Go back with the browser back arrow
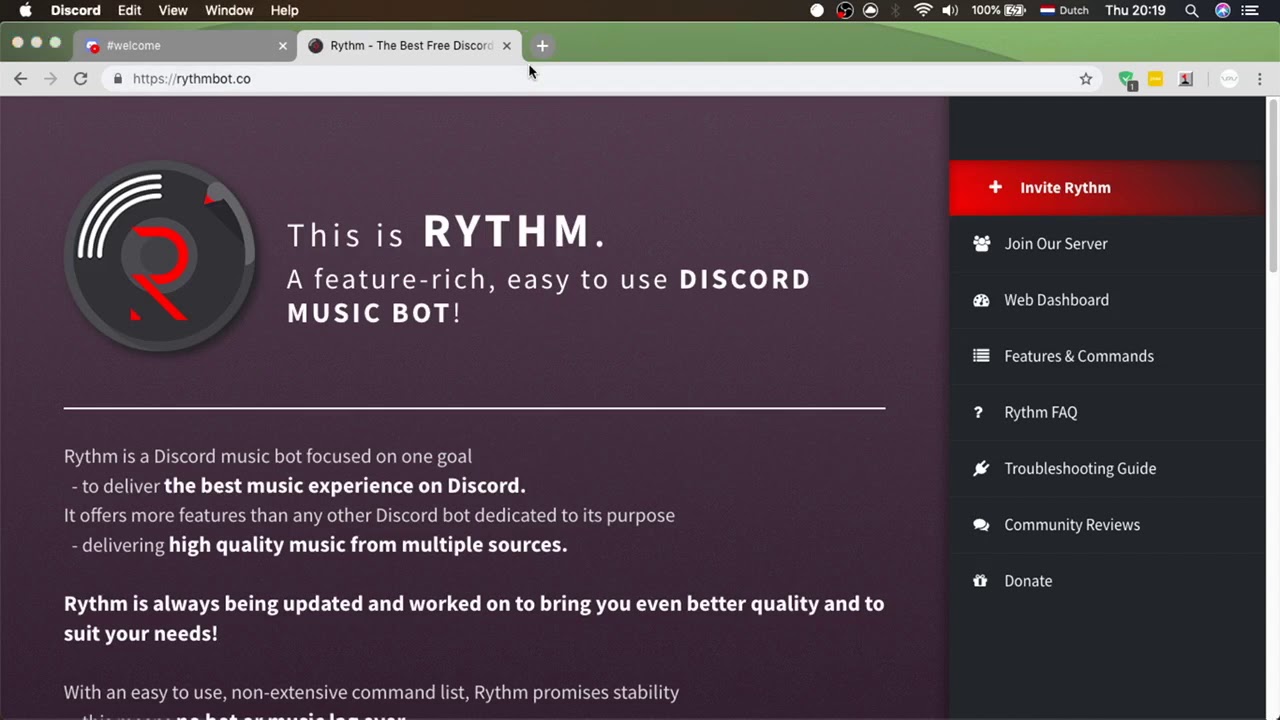Screen dimensions: 1280x720 point(21,79)
